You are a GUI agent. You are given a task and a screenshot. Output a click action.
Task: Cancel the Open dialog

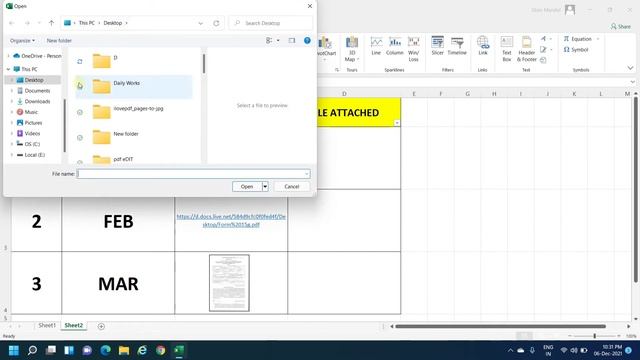[291, 187]
